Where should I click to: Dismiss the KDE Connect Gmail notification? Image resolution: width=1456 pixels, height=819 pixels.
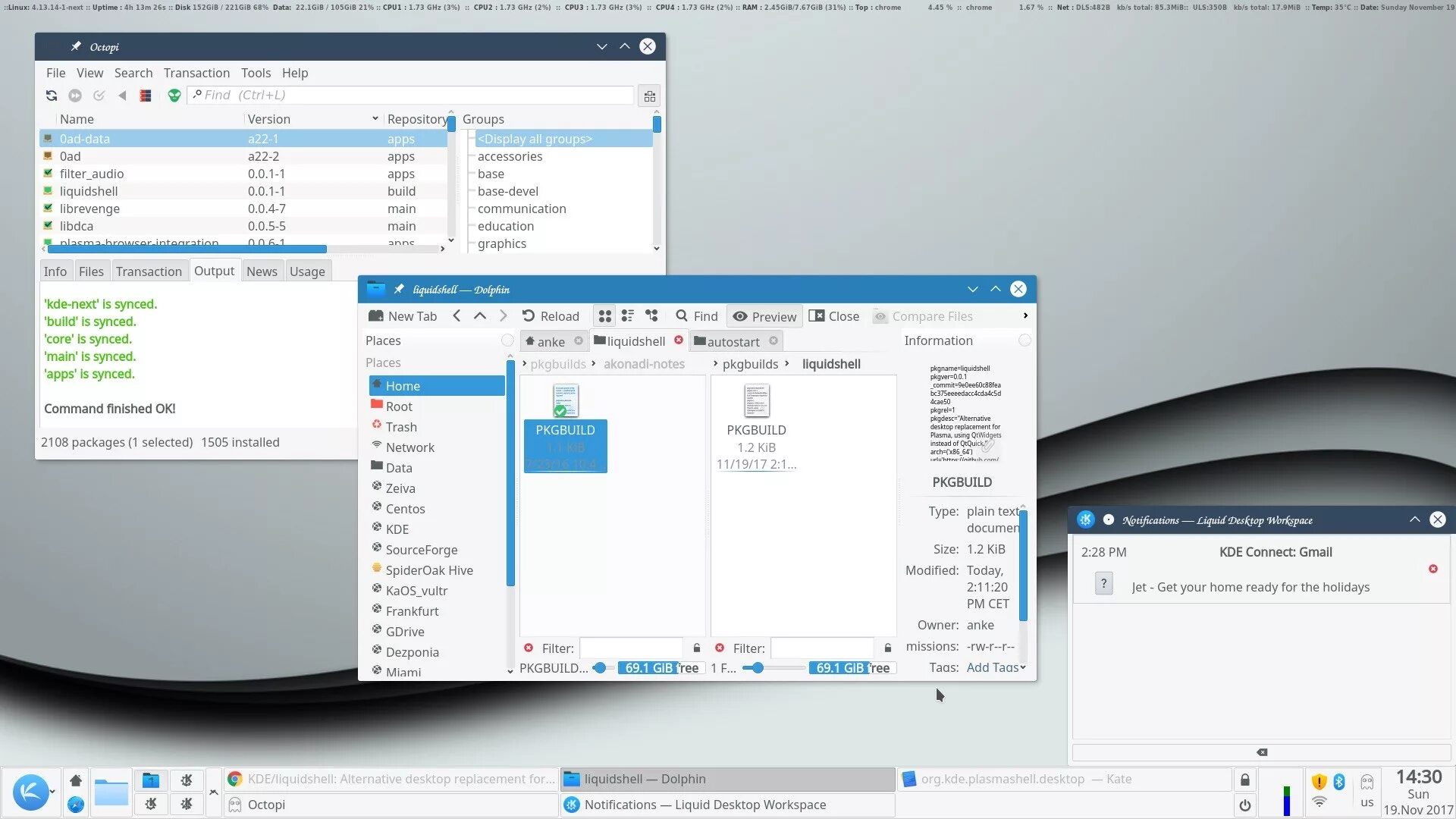click(1433, 569)
